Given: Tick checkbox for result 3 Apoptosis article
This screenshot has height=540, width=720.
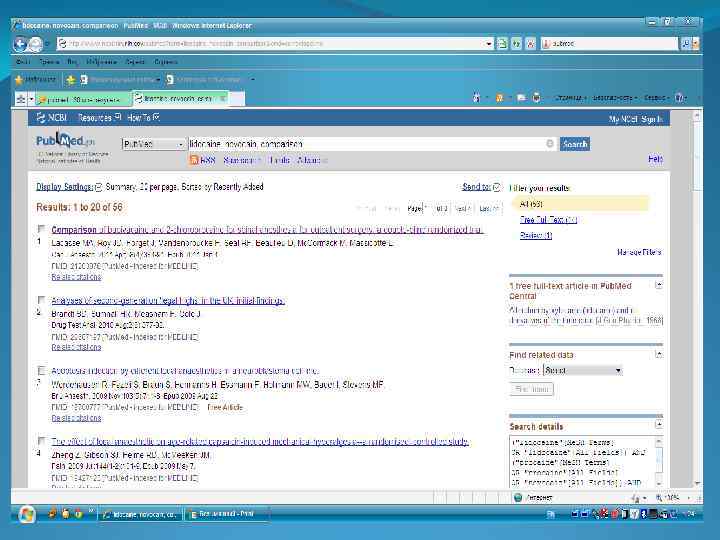Looking at the screenshot, I should 41,370.
